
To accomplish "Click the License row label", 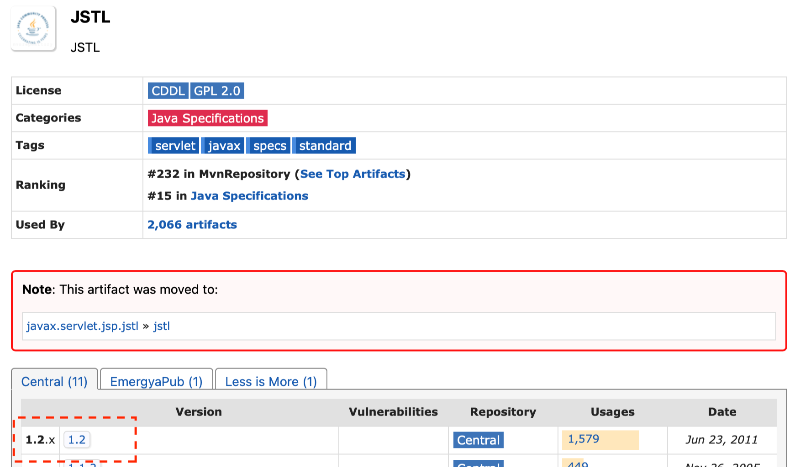I will click(x=38, y=90).
